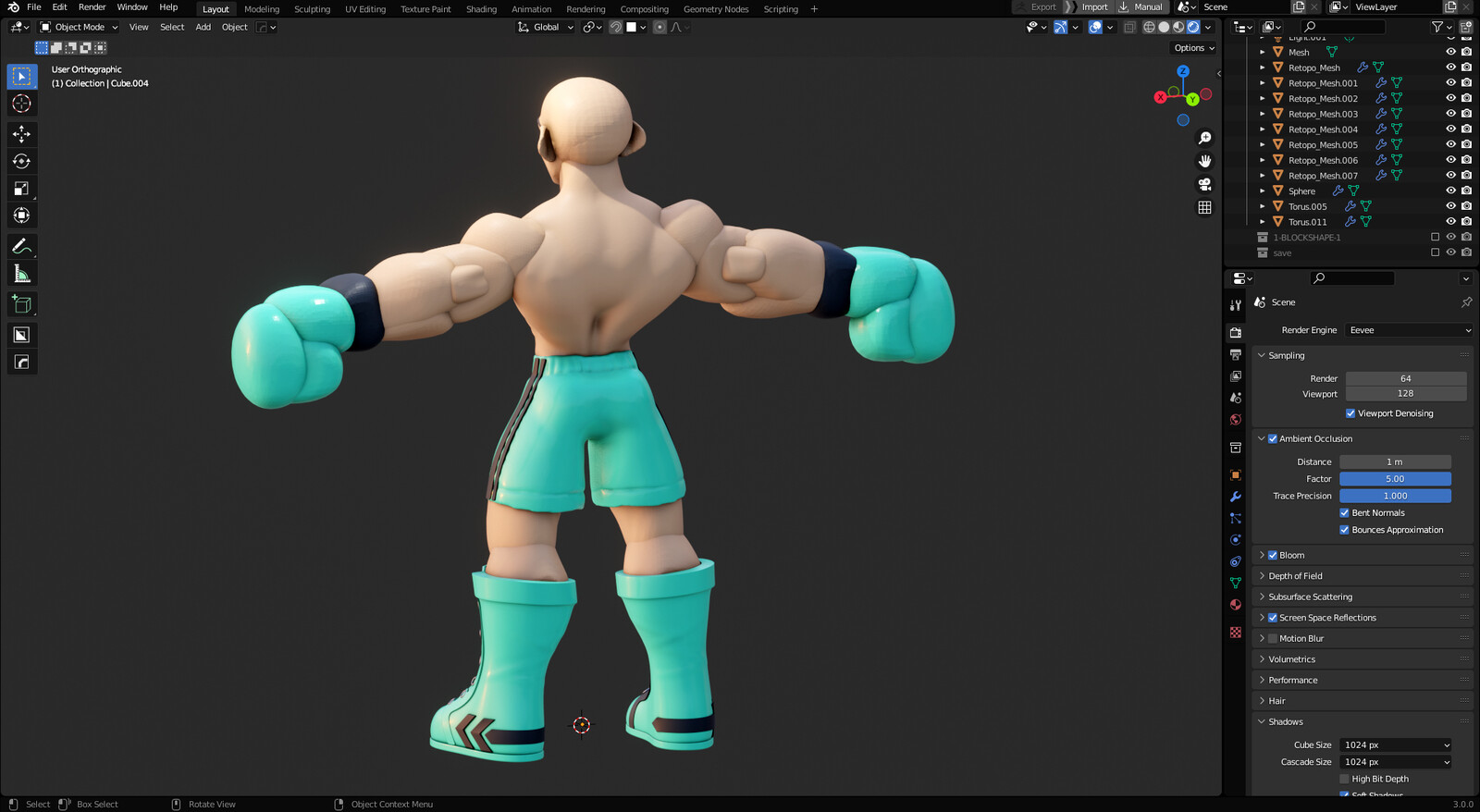
Task: Choose the Measure tool
Action: (x=22, y=274)
